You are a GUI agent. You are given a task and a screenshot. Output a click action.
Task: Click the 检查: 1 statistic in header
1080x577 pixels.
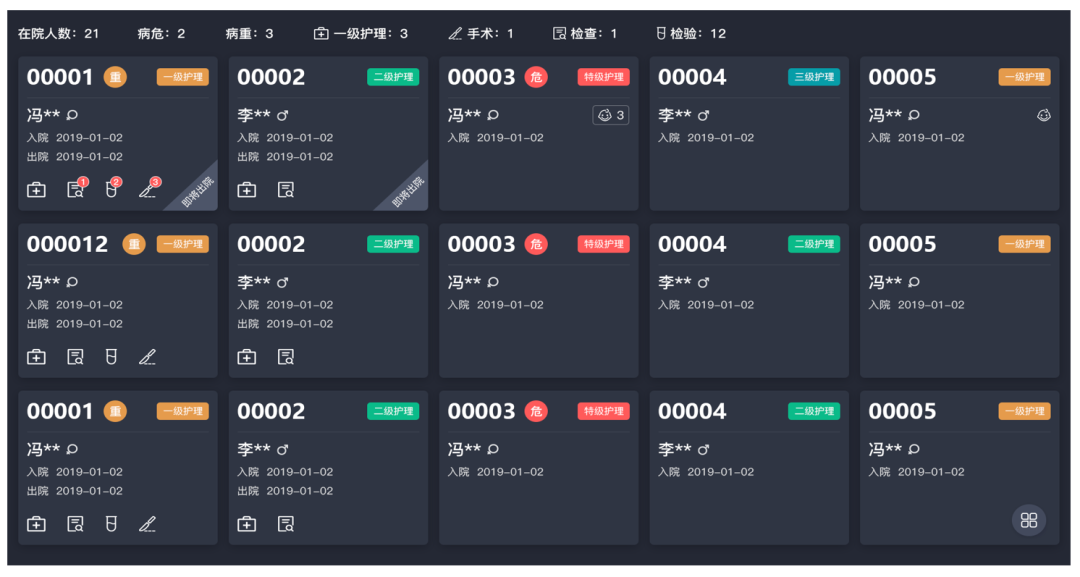coord(585,34)
